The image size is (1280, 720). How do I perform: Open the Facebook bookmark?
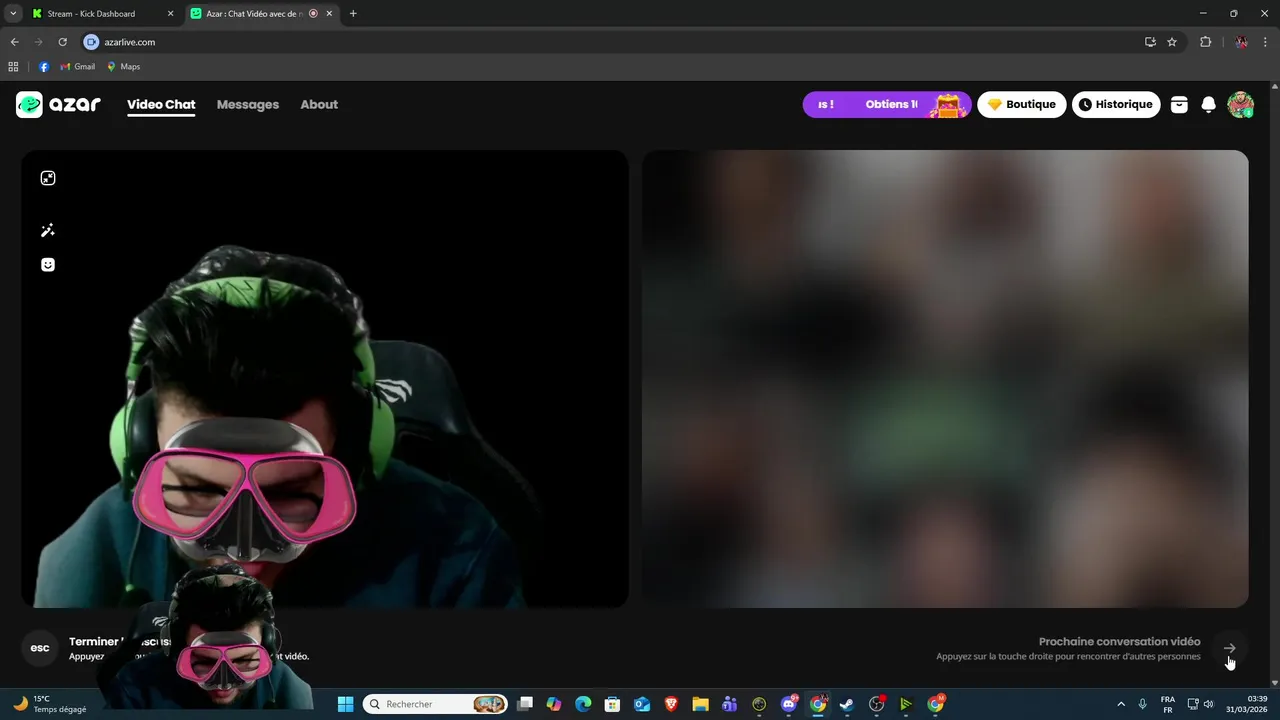pos(44,67)
